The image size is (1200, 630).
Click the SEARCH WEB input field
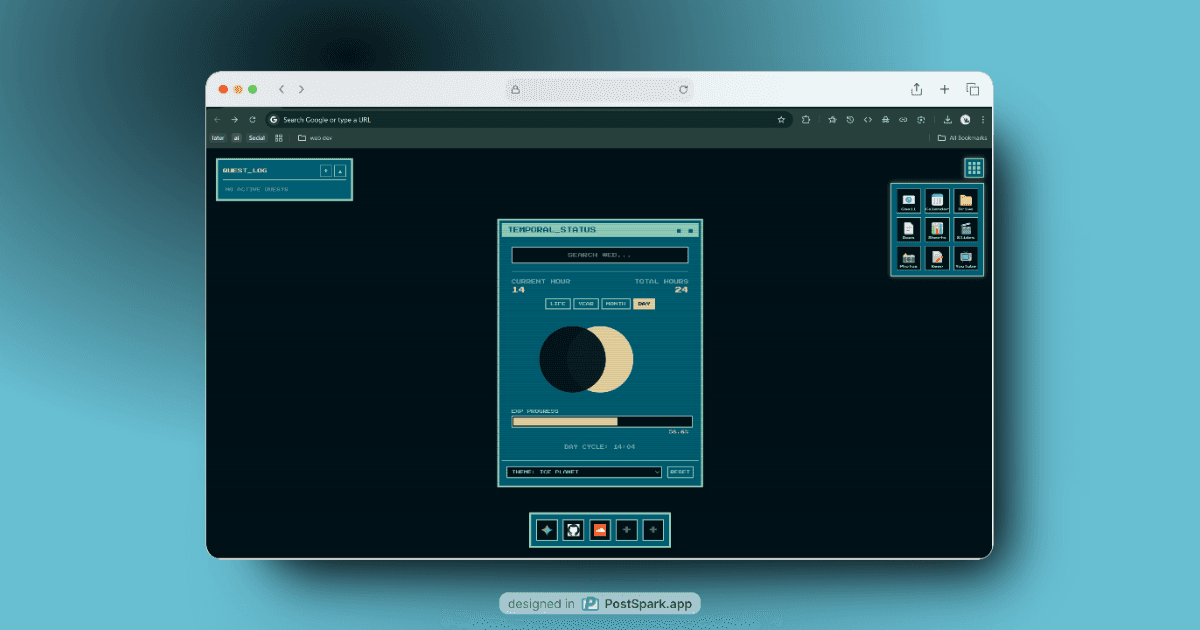tap(600, 255)
